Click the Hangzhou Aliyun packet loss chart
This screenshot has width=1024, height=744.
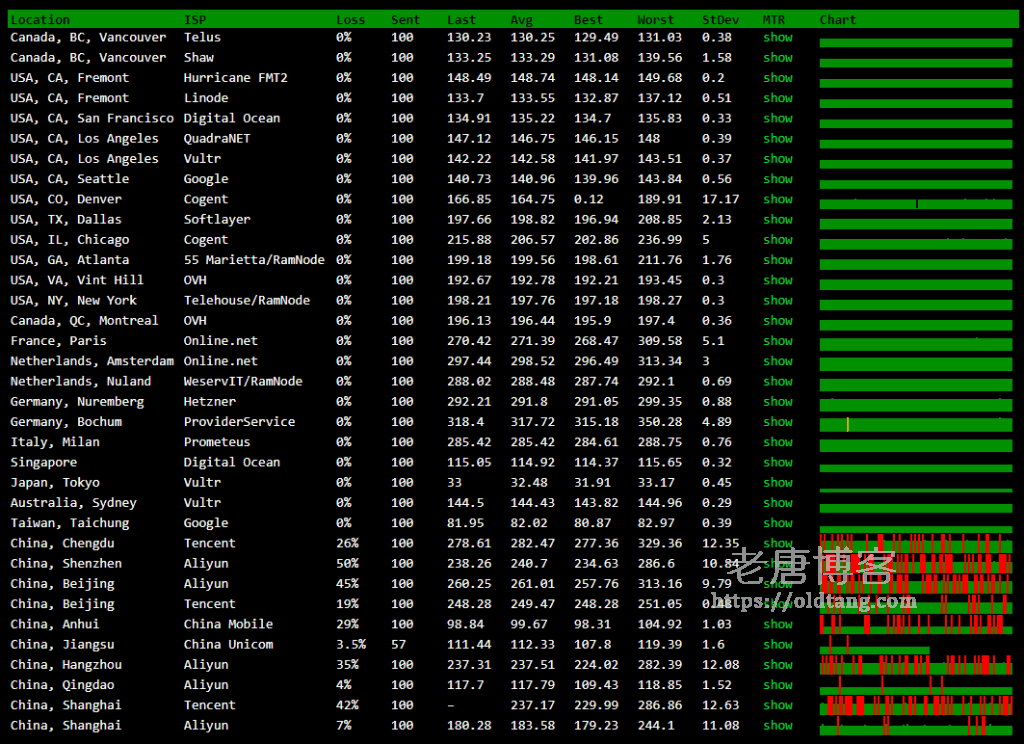coord(916,666)
